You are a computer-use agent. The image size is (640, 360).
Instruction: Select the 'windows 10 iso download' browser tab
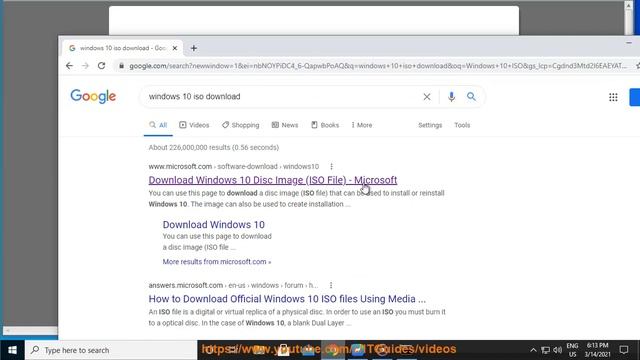coord(122,48)
